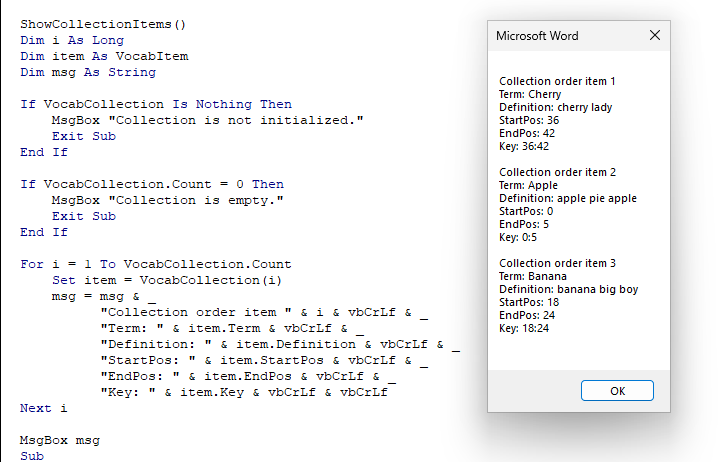Click the 'item.Key' code line
The width and height of the screenshot is (722, 462).
pos(244,392)
